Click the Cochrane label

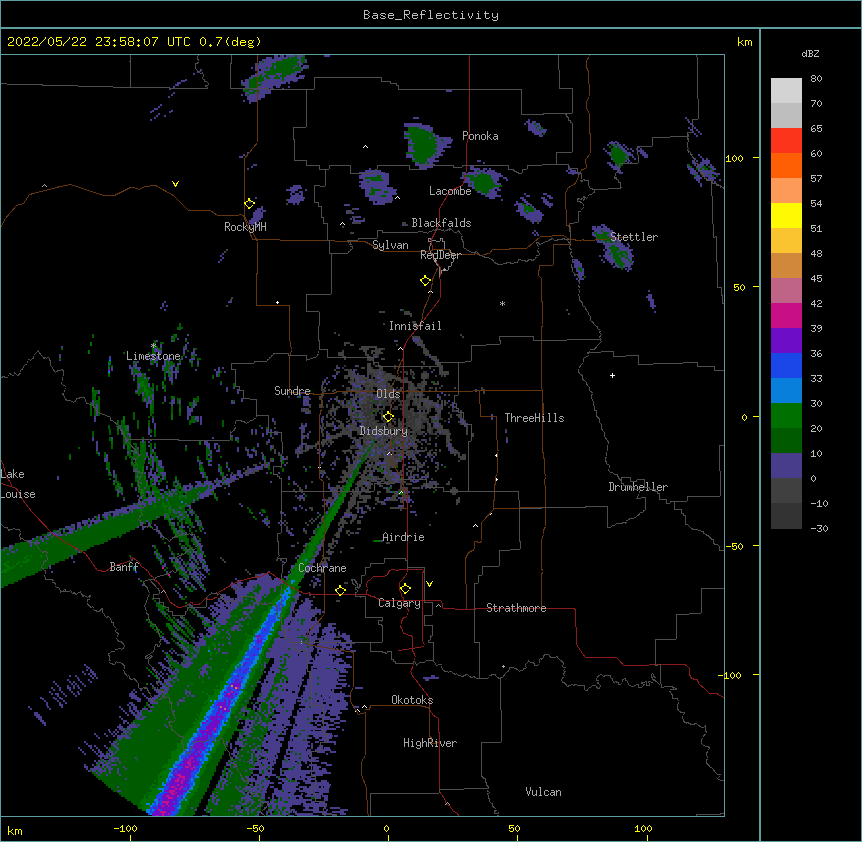[322, 568]
